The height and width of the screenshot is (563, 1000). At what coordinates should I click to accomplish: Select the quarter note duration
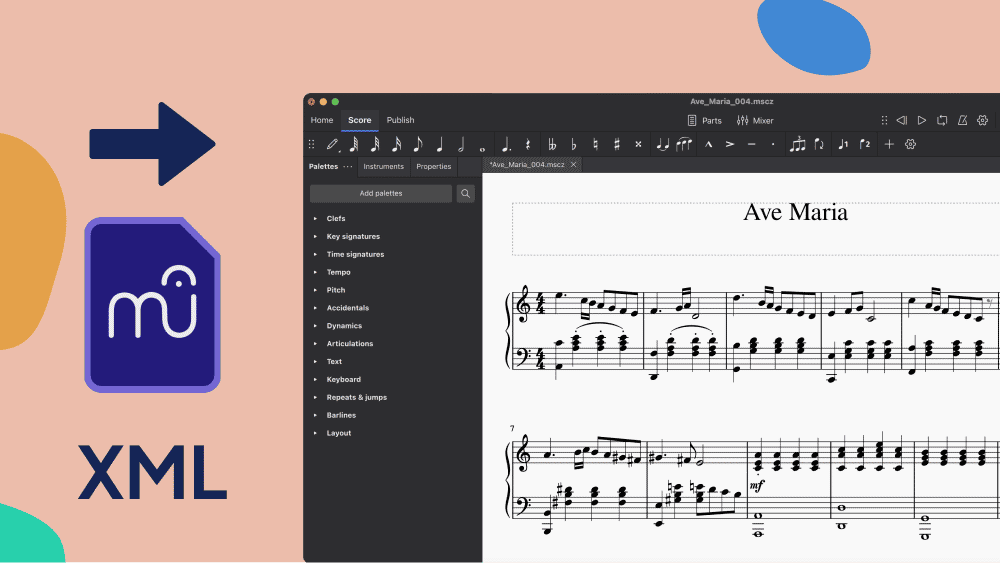point(439,145)
